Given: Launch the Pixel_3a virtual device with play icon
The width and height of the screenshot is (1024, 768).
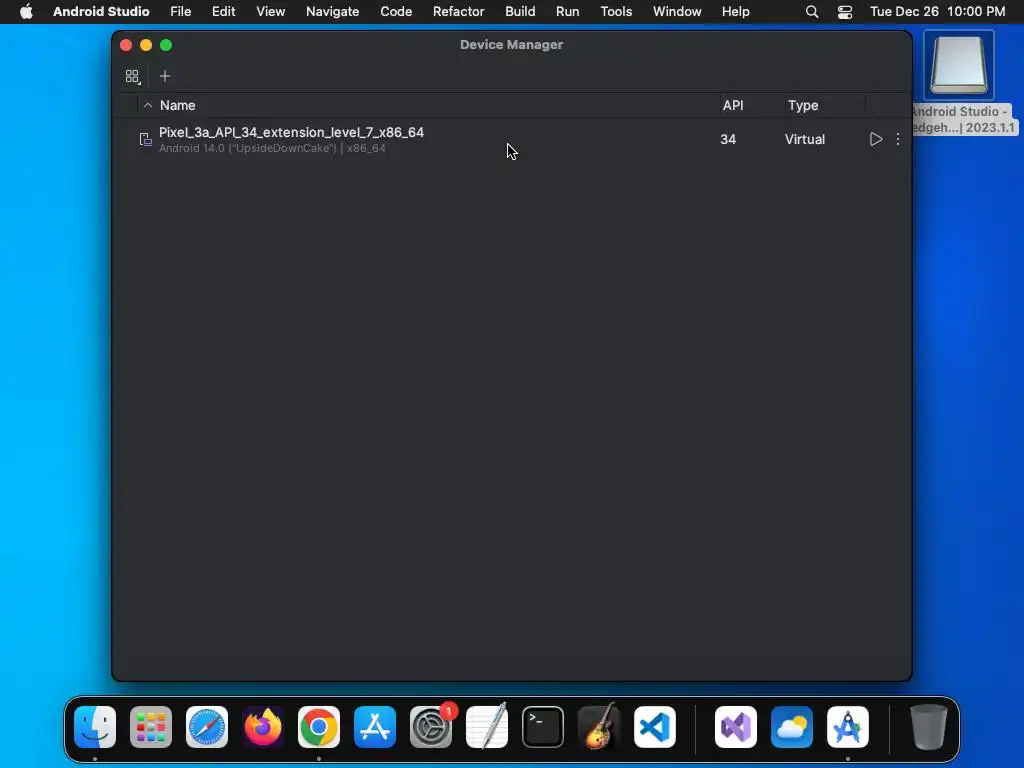Looking at the screenshot, I should point(876,139).
